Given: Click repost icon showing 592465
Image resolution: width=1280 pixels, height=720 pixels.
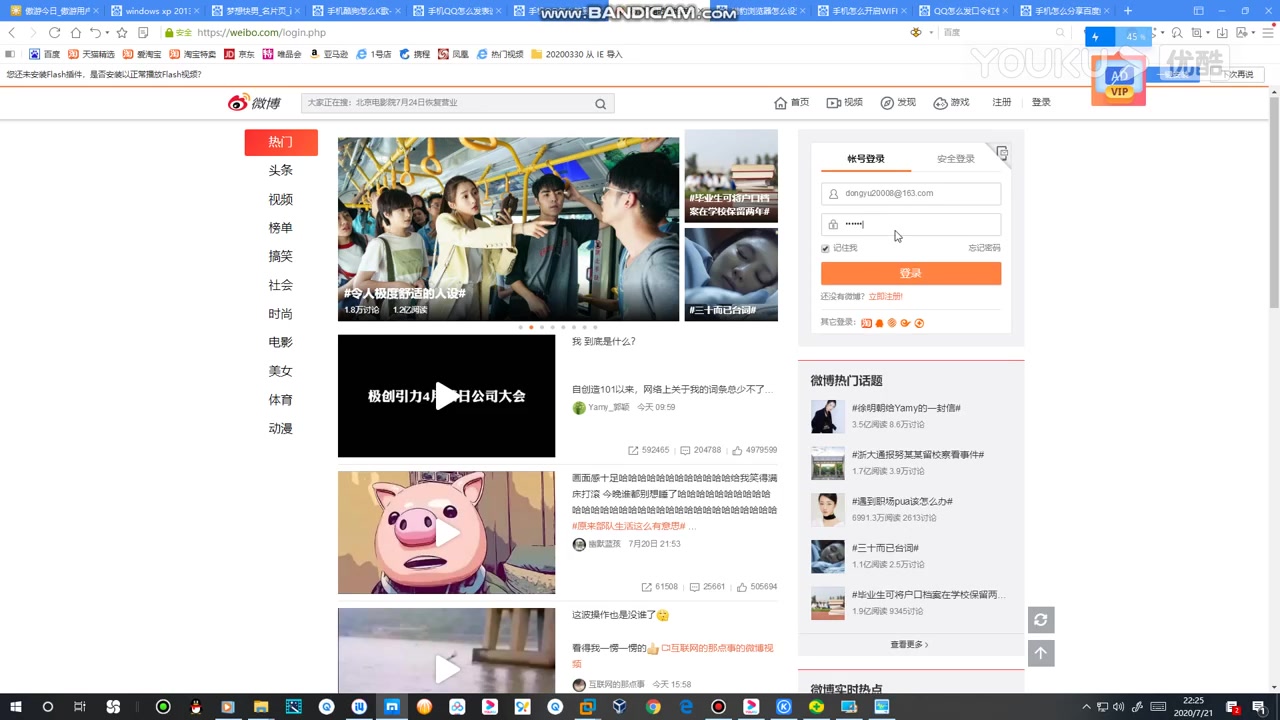Looking at the screenshot, I should (x=633, y=451).
